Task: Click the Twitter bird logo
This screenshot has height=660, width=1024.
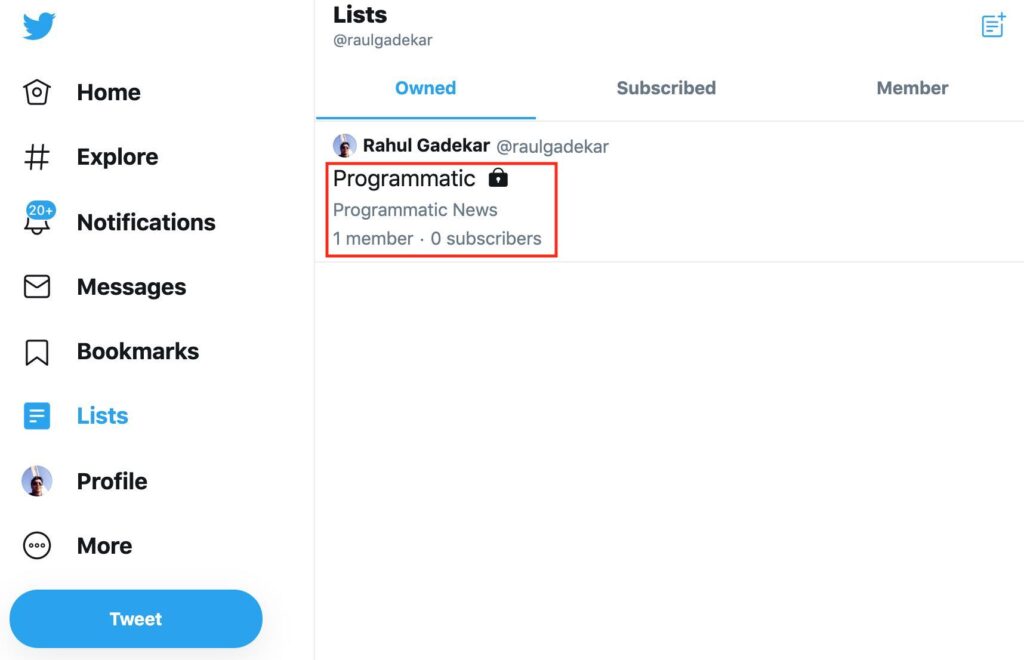Action: 36,27
